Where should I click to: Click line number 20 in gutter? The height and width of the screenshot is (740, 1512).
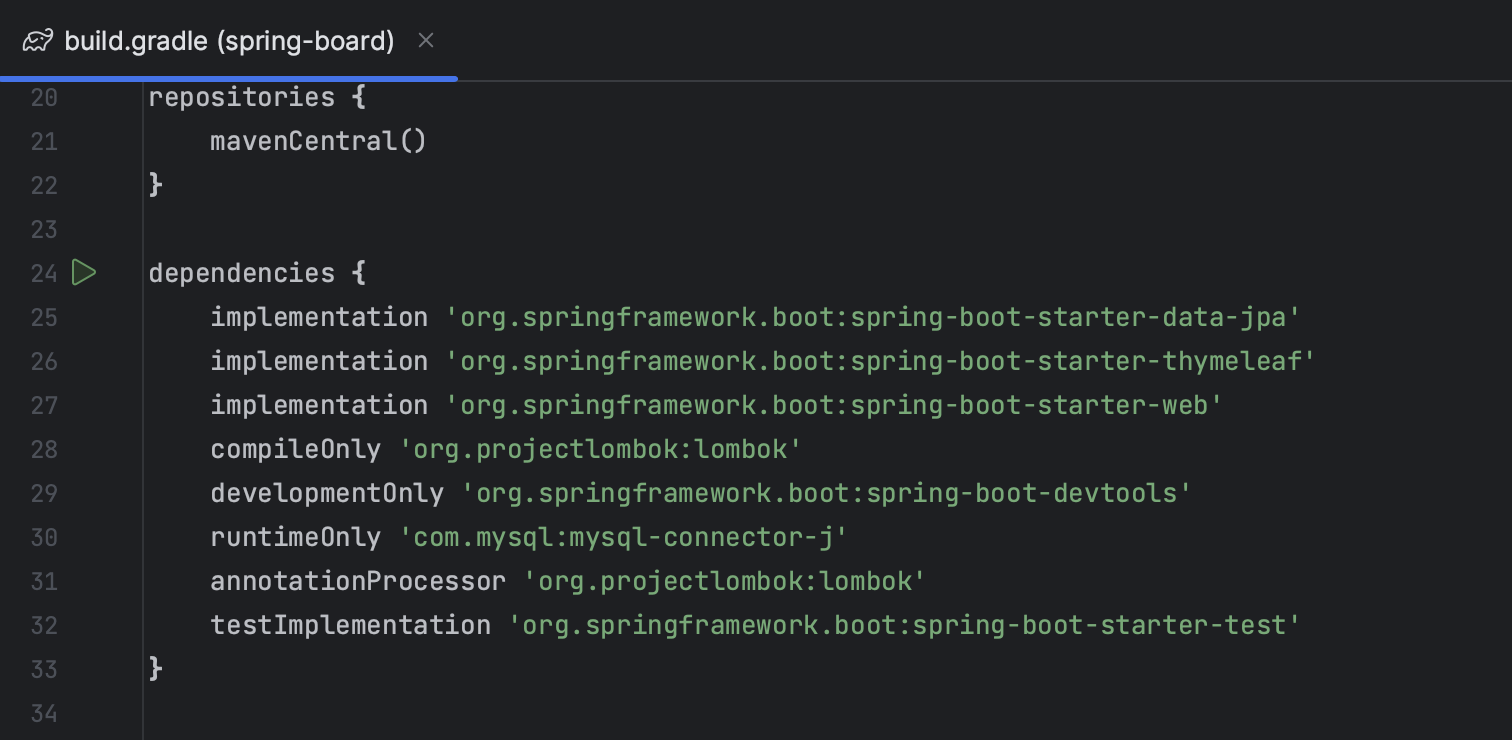click(44, 97)
